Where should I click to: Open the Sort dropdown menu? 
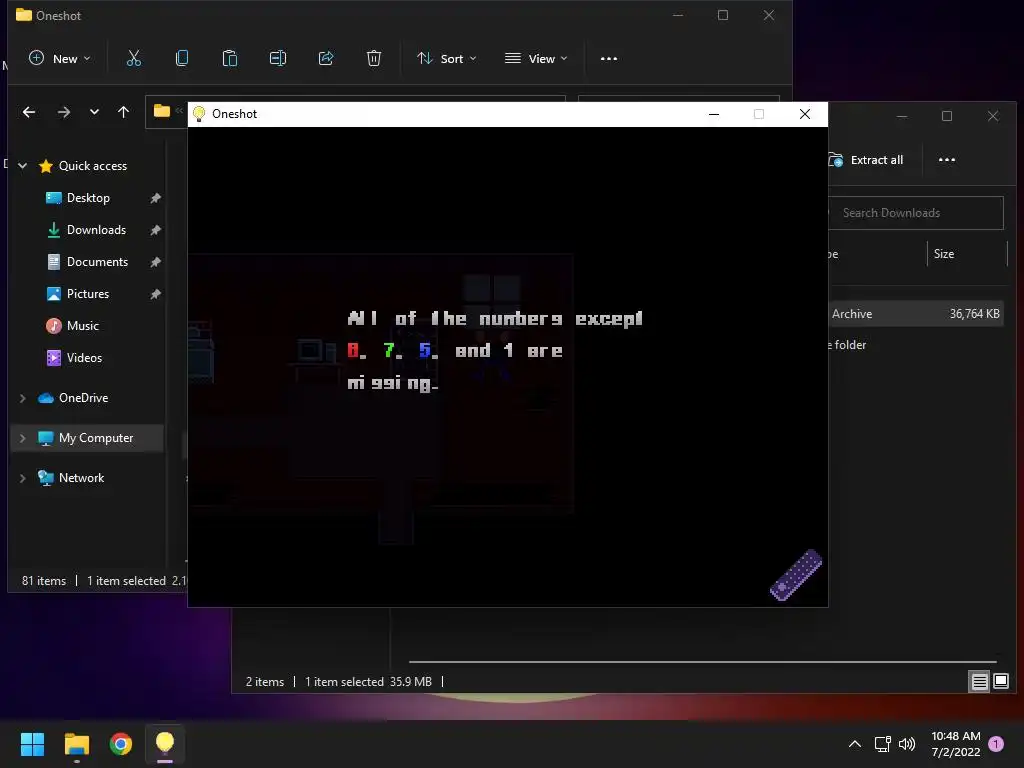pyautogui.click(x=447, y=59)
